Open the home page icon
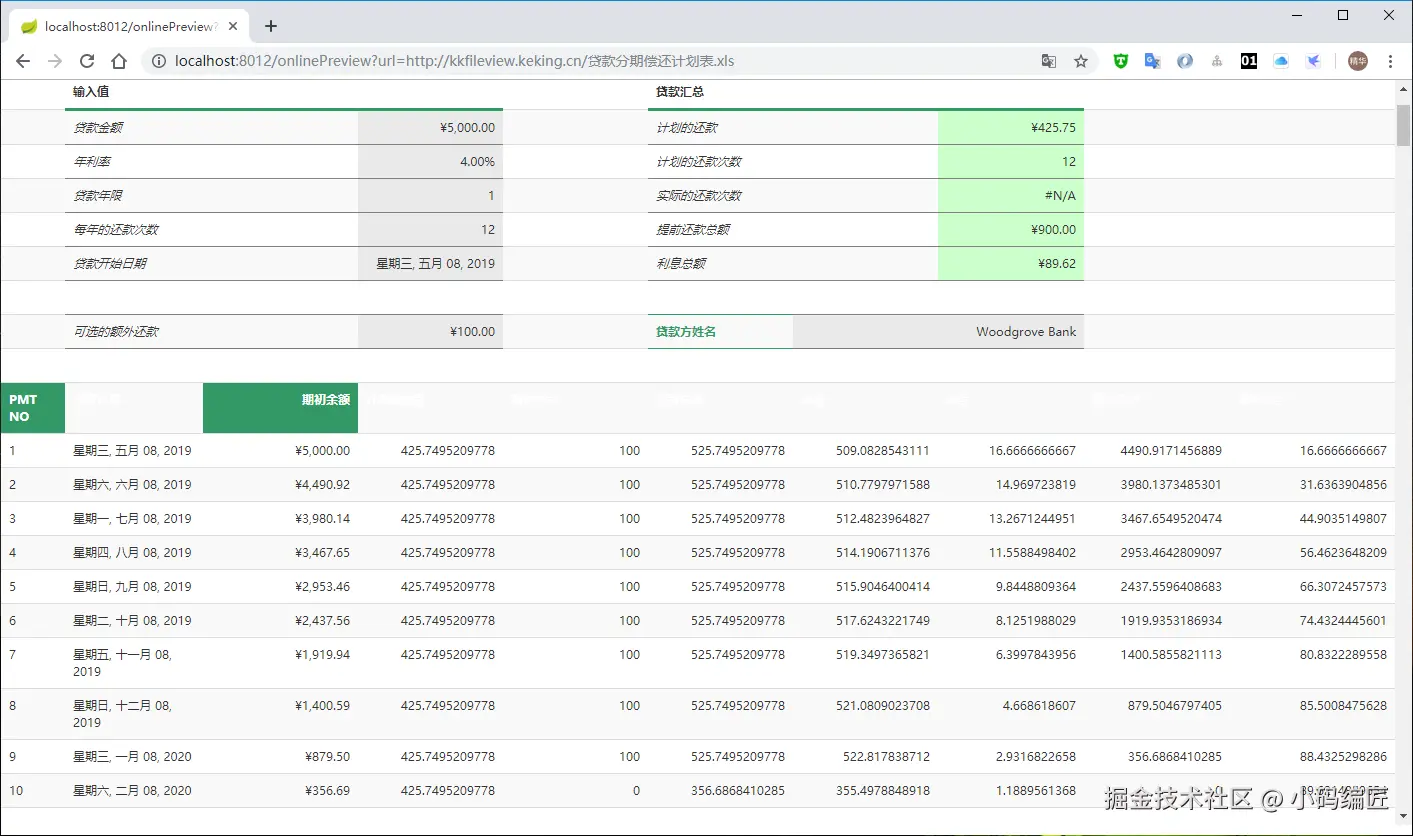 point(119,61)
